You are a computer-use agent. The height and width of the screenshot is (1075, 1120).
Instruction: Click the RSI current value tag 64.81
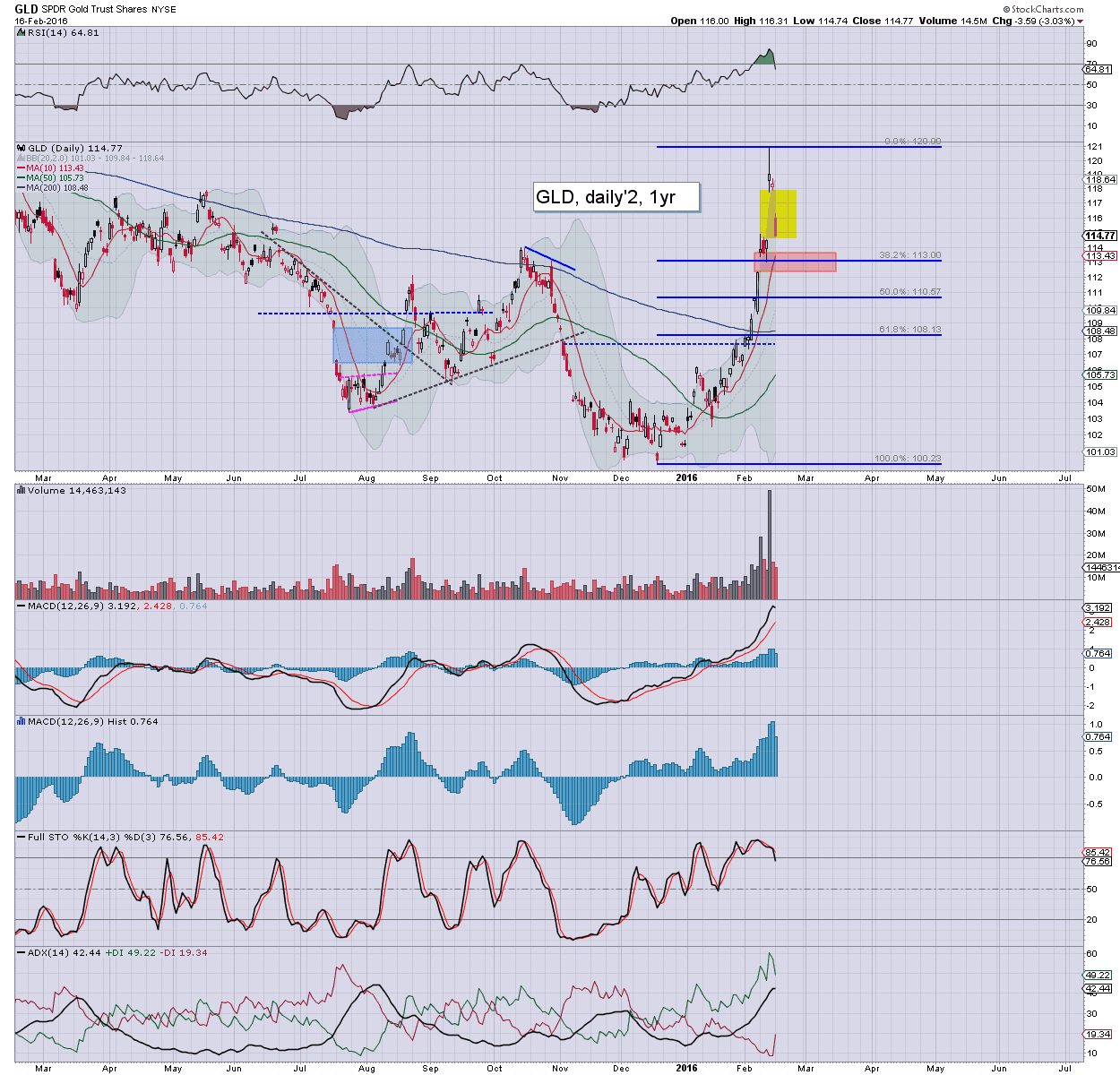[1098, 70]
